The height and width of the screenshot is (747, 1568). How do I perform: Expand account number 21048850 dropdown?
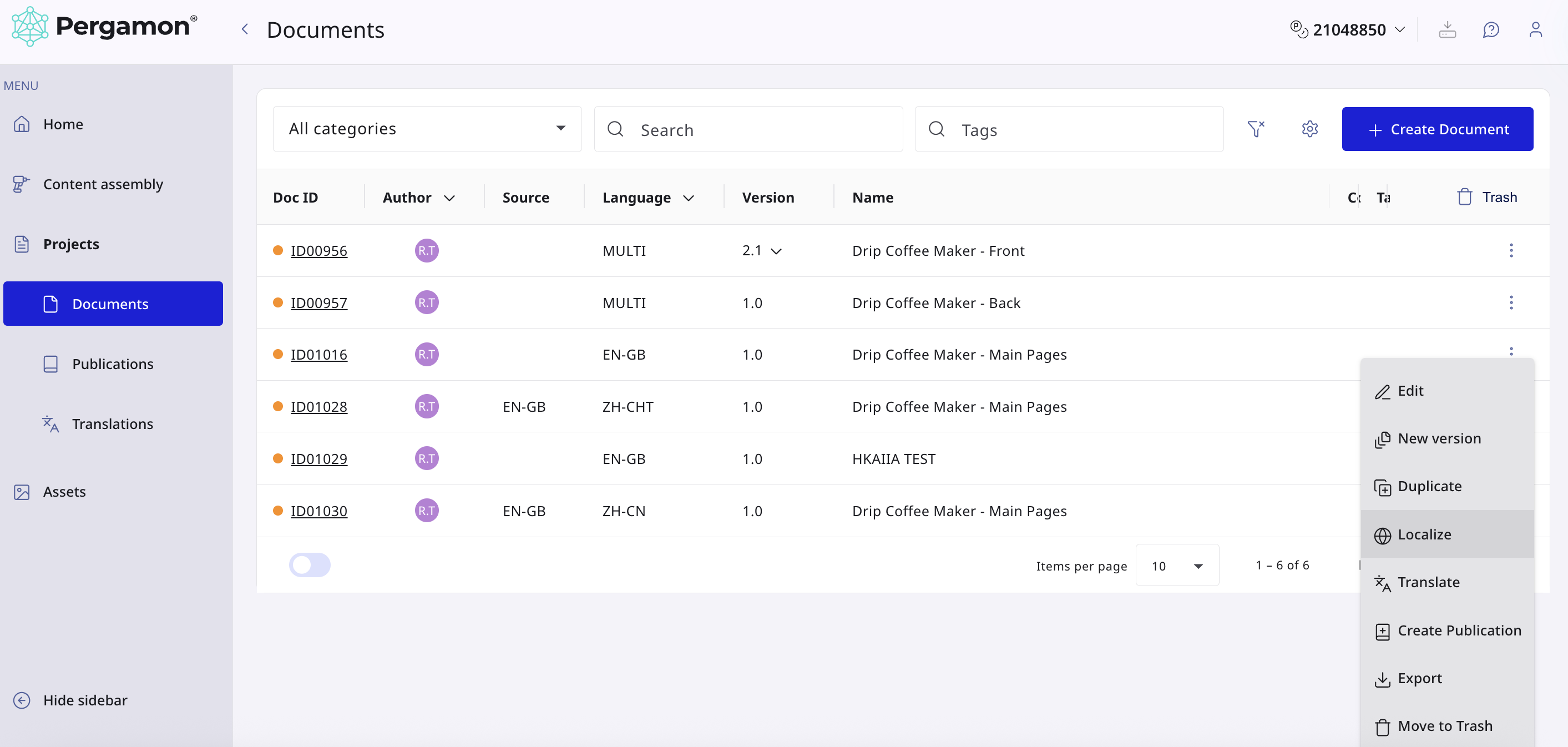(x=1347, y=29)
